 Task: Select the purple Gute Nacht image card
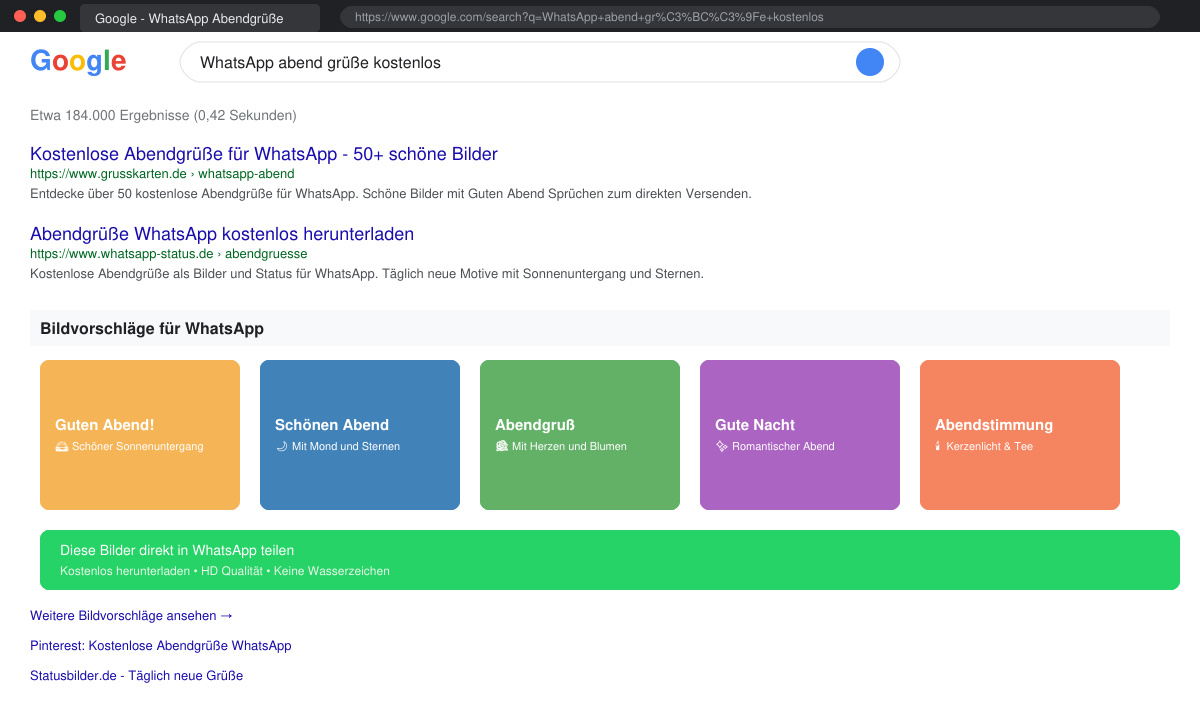coord(800,435)
